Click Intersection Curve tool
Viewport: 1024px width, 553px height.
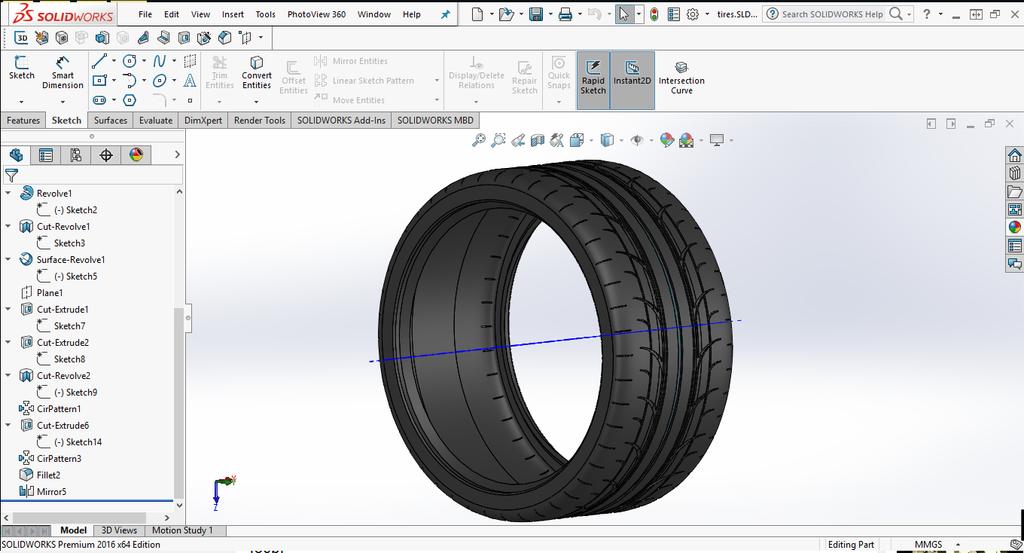[x=681, y=77]
